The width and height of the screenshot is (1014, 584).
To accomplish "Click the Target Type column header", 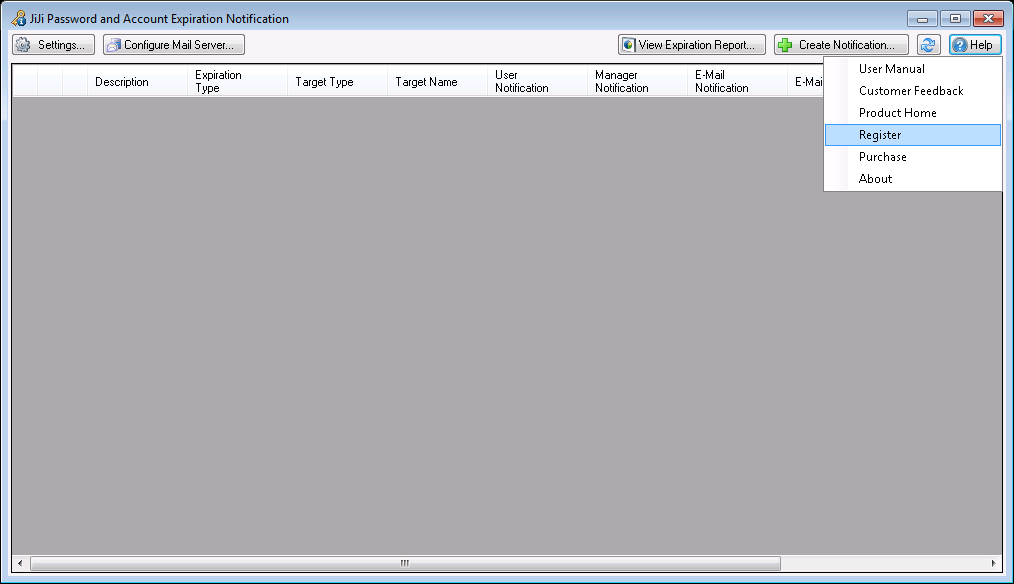I will 338,81.
